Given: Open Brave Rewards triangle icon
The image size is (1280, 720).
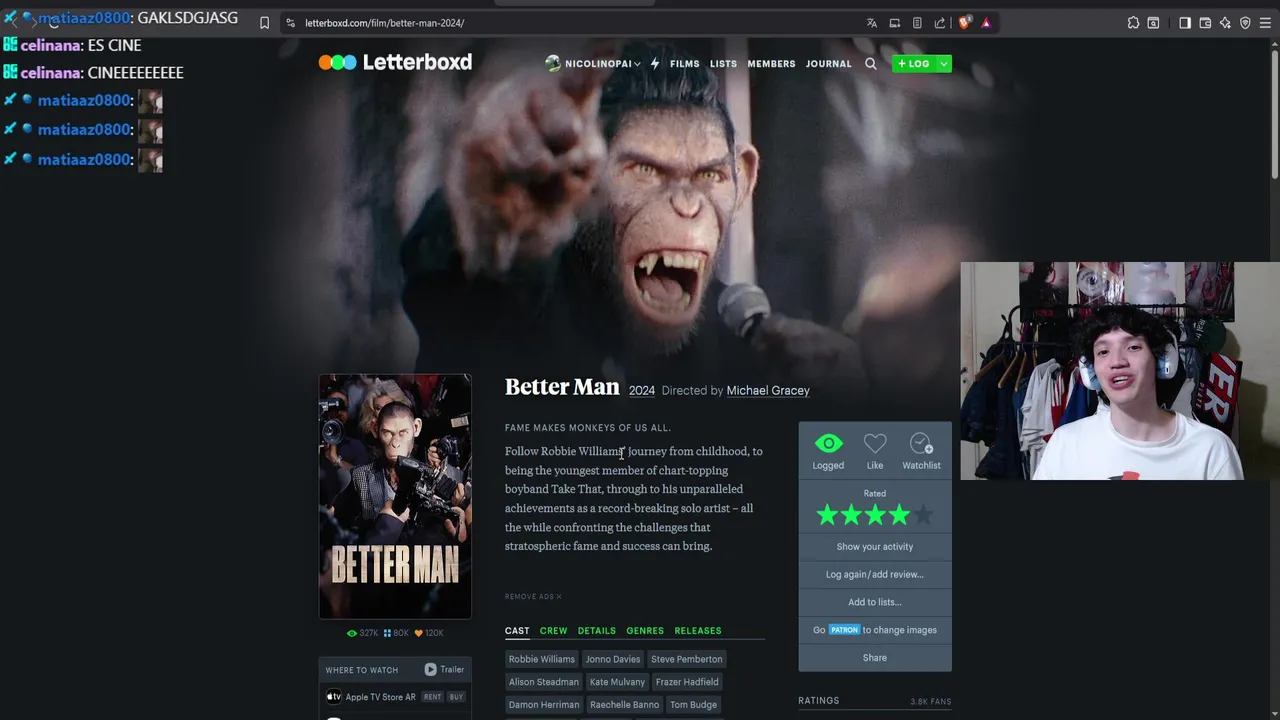Looking at the screenshot, I should (x=986, y=23).
